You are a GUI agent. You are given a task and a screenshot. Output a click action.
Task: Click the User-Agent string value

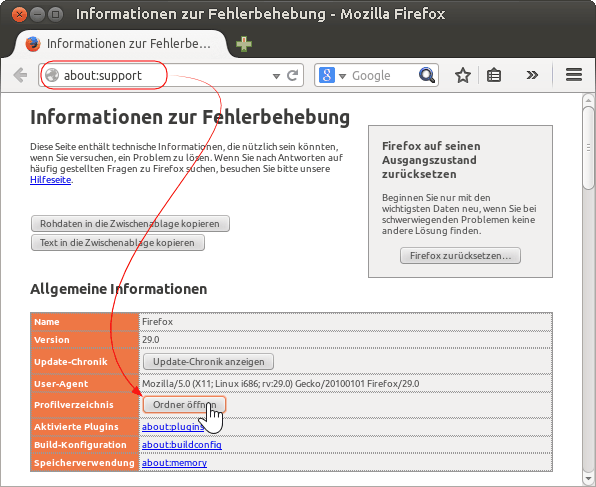(x=281, y=384)
